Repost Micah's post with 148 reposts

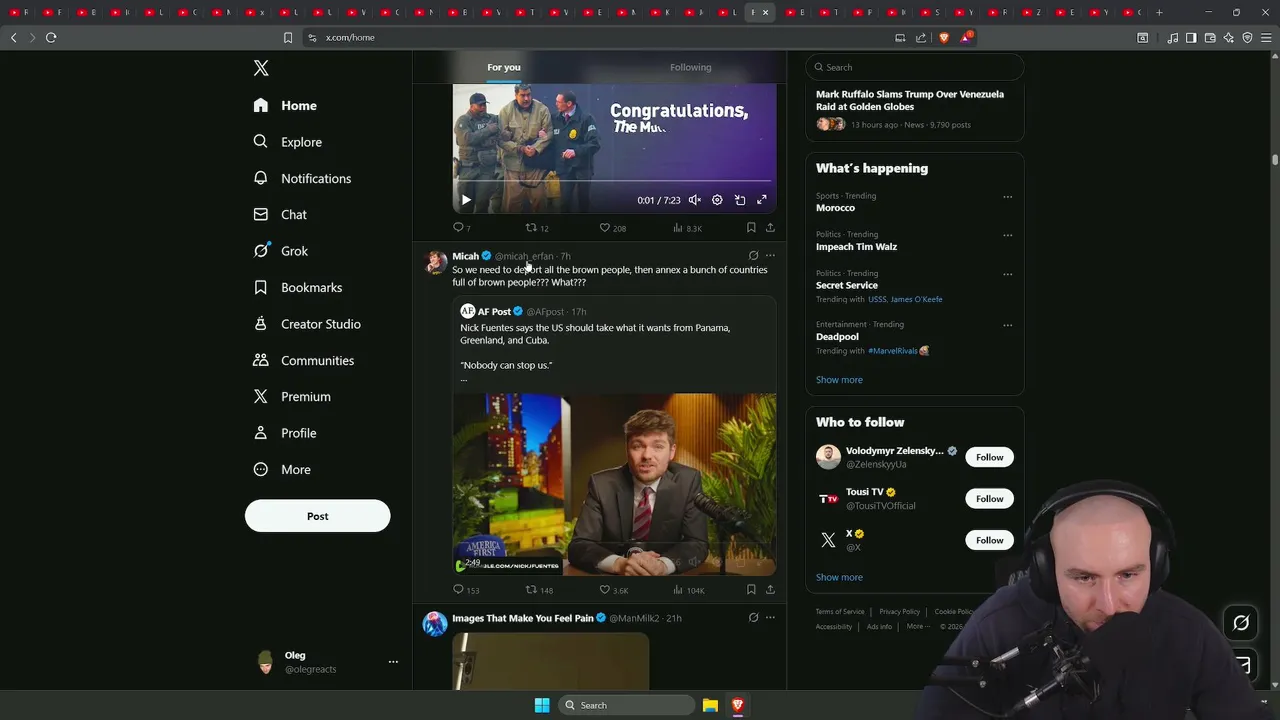point(540,590)
